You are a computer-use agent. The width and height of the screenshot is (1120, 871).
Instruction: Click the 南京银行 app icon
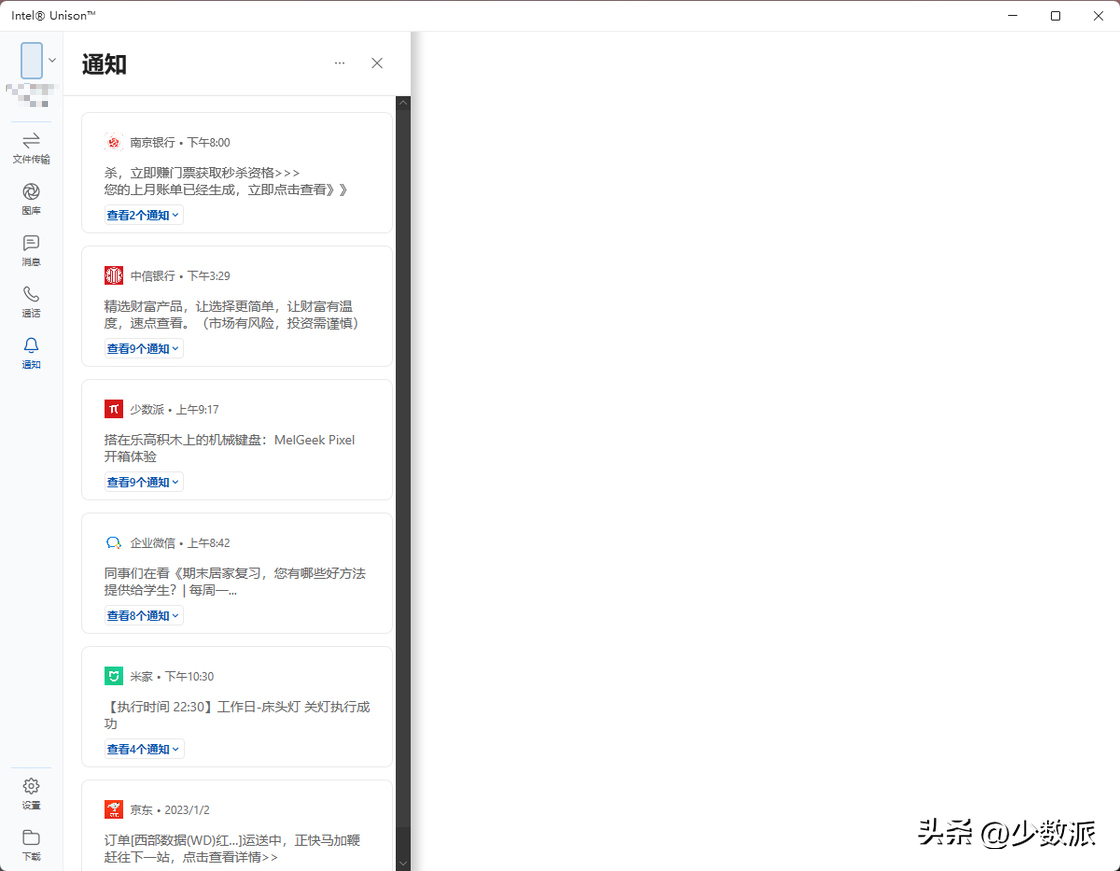[x=114, y=142]
